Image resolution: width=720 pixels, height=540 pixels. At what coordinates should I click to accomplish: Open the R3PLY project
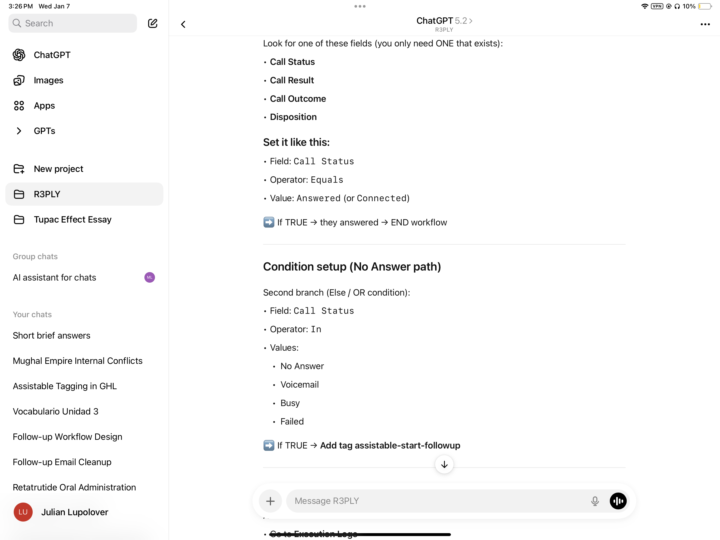click(84, 194)
